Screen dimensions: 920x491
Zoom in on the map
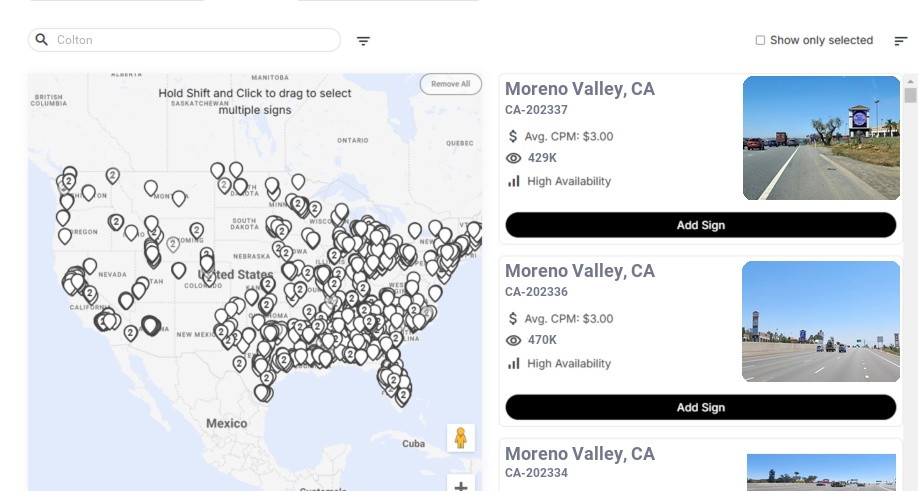(x=460, y=486)
